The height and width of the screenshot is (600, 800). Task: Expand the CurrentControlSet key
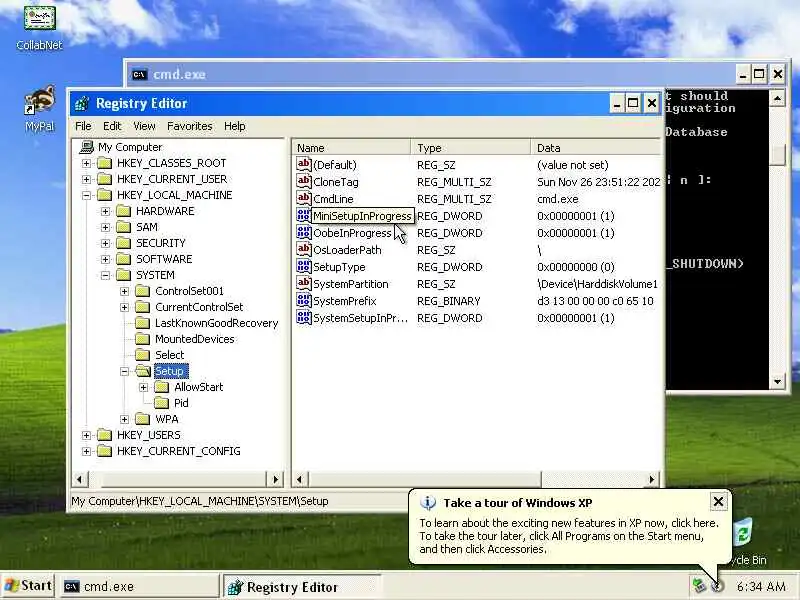[124, 307]
